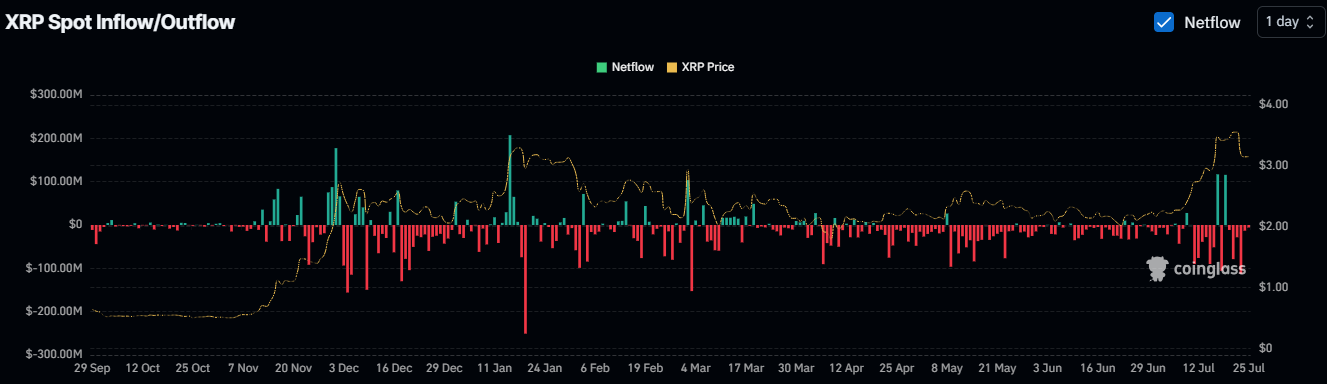Screen dimensions: 1327x384
Task: Click the 25 Oct date label
Action: click(193, 368)
